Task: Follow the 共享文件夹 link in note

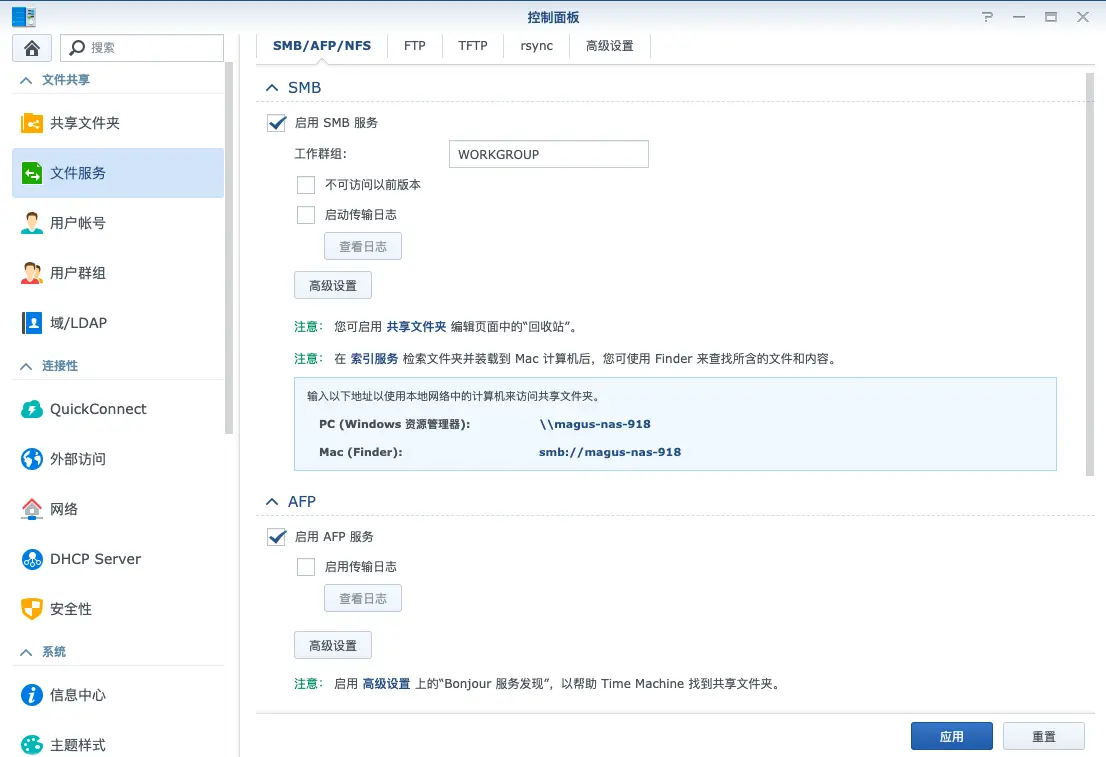Action: coord(416,327)
